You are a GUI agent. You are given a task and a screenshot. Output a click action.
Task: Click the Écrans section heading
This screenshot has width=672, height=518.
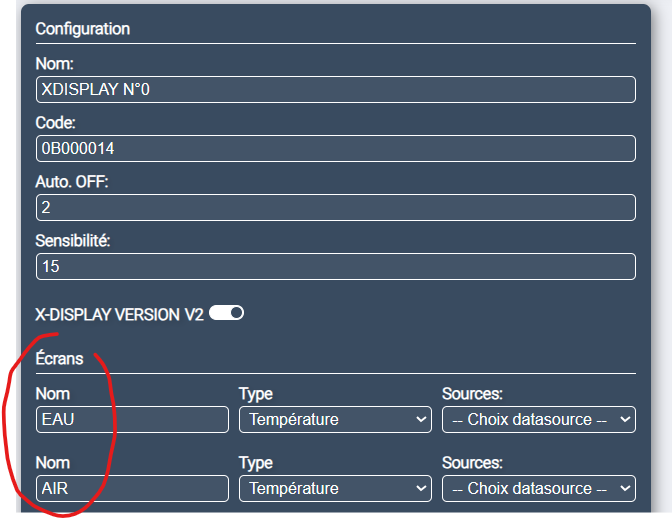60,359
